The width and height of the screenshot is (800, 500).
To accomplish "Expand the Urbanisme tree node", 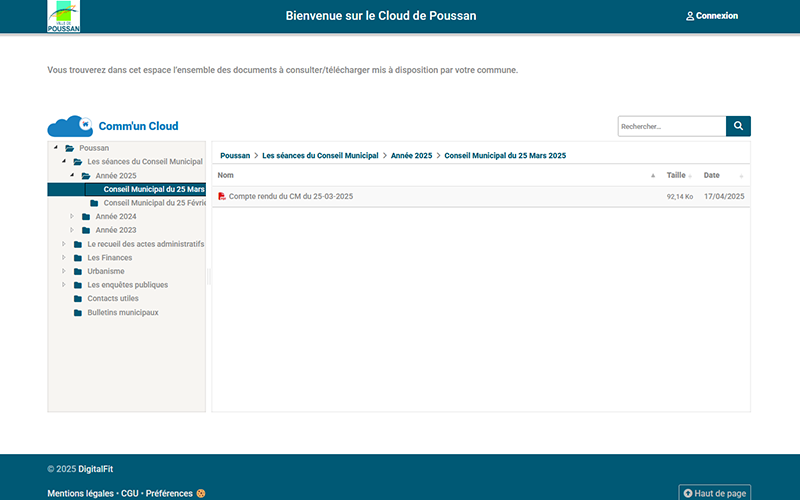I will click(64, 271).
